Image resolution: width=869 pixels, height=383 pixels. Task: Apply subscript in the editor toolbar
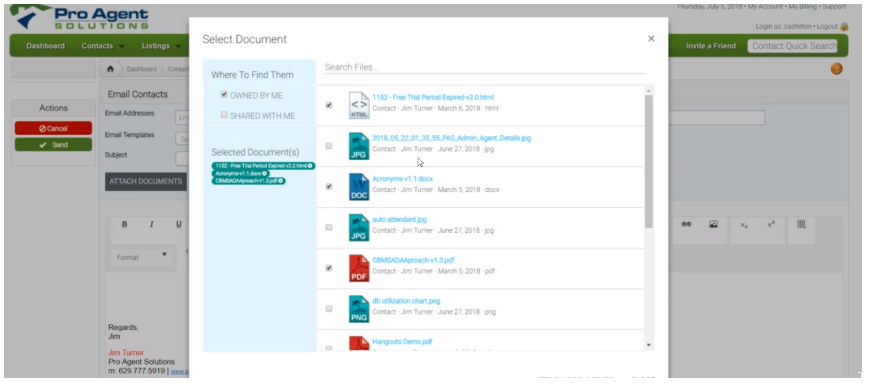point(743,225)
